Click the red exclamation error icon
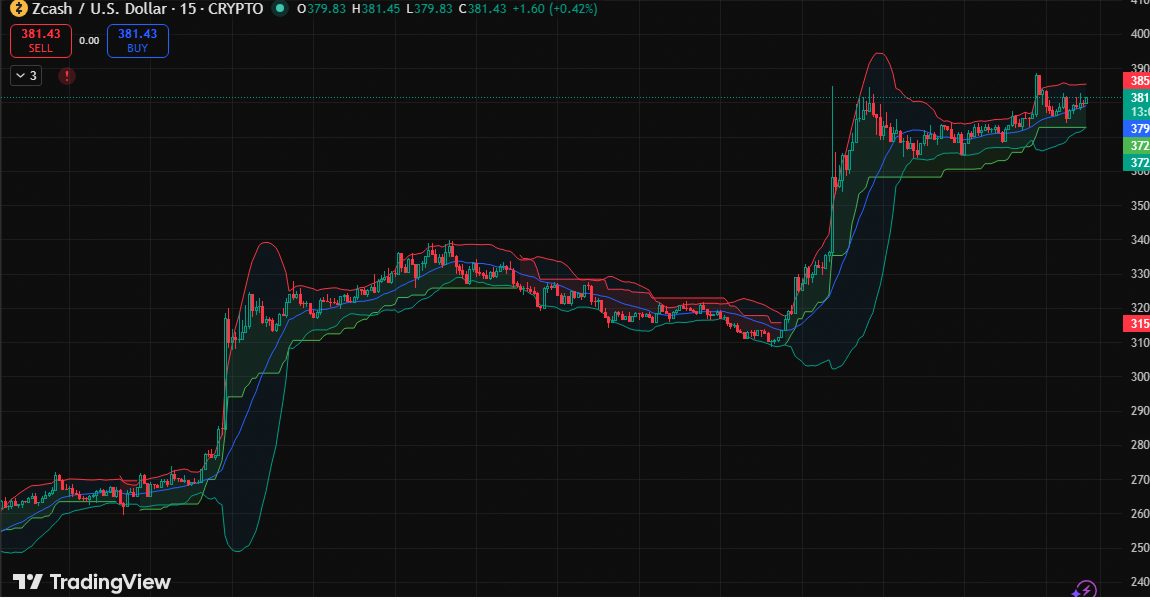Screen dimensions: 1150x600 [x=67, y=76]
